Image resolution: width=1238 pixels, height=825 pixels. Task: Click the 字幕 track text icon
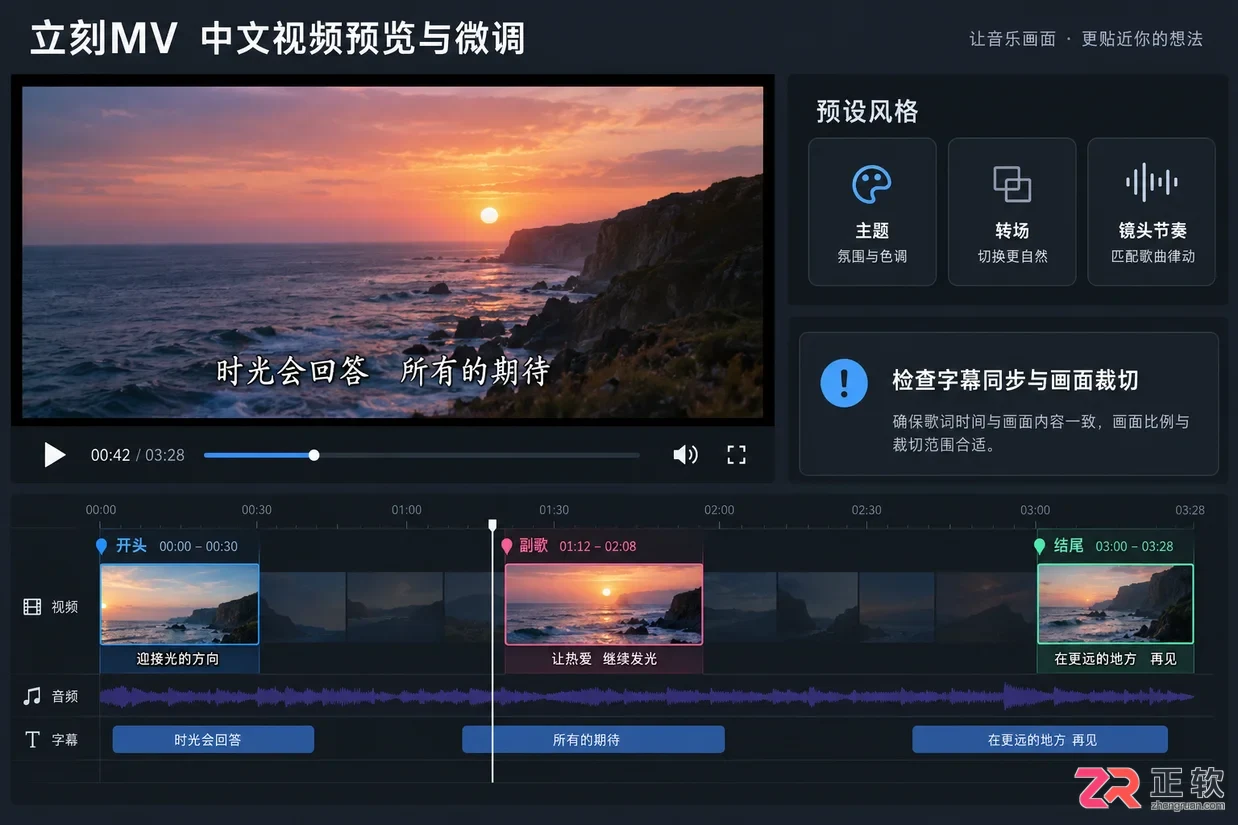[x=33, y=740]
